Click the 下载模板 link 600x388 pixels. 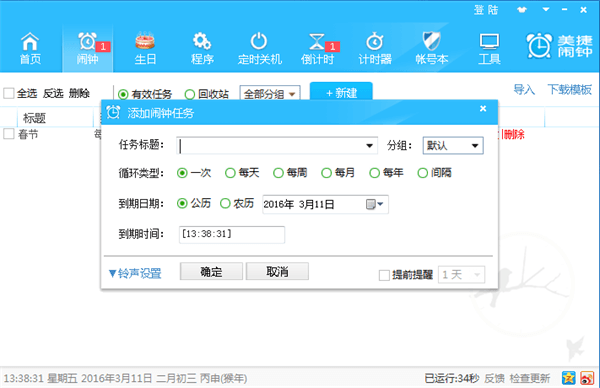569,90
